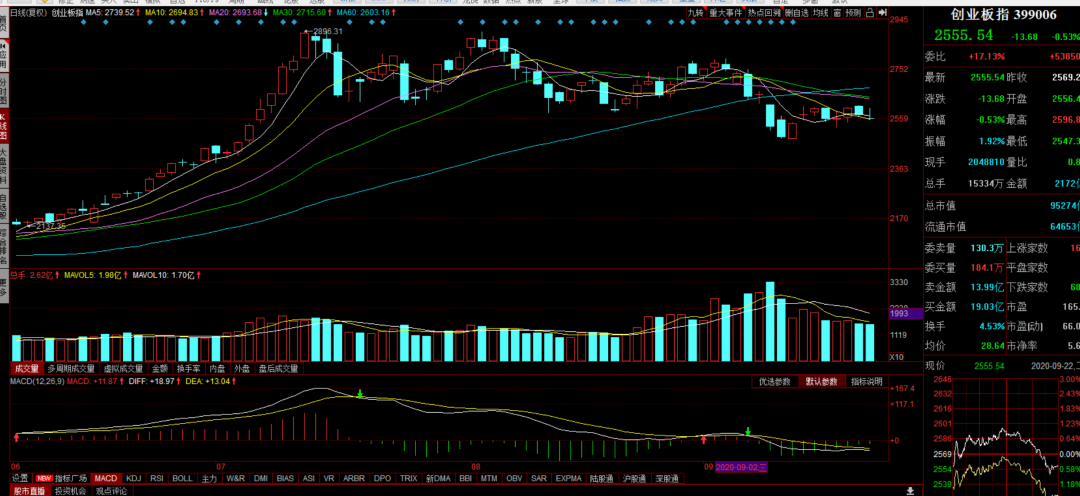This screenshot has height=496, width=1080.
Task: Click the 指标说明 button
Action: pos(866,382)
